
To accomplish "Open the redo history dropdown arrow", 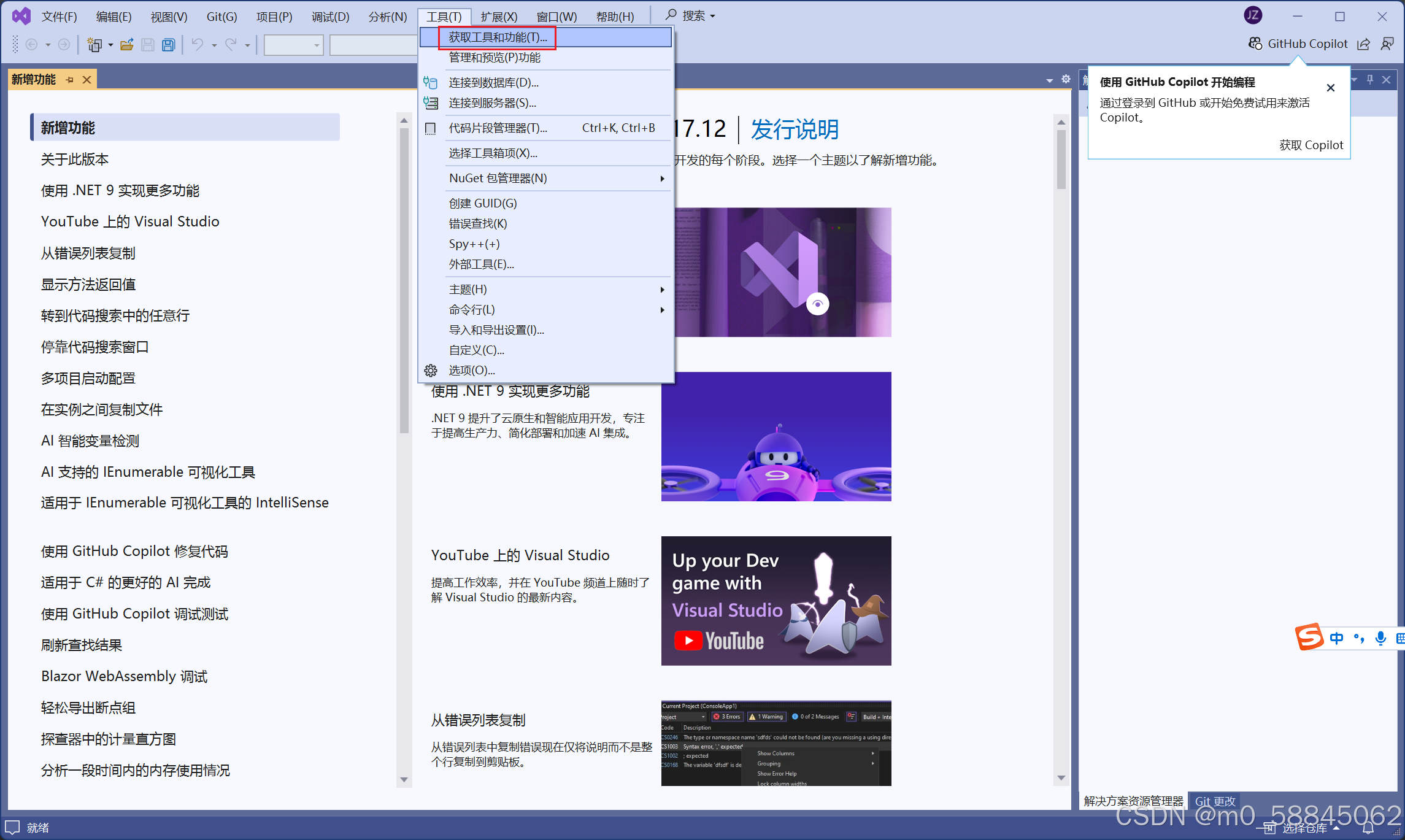I will click(x=247, y=45).
